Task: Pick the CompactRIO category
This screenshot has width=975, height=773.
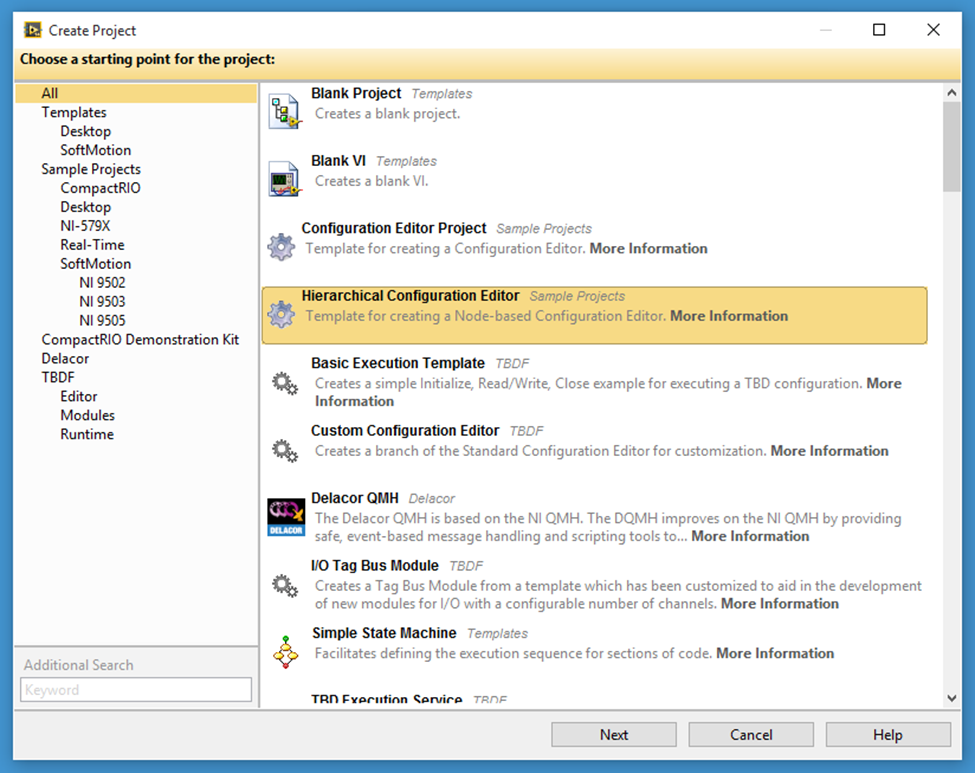Action: click(100, 188)
